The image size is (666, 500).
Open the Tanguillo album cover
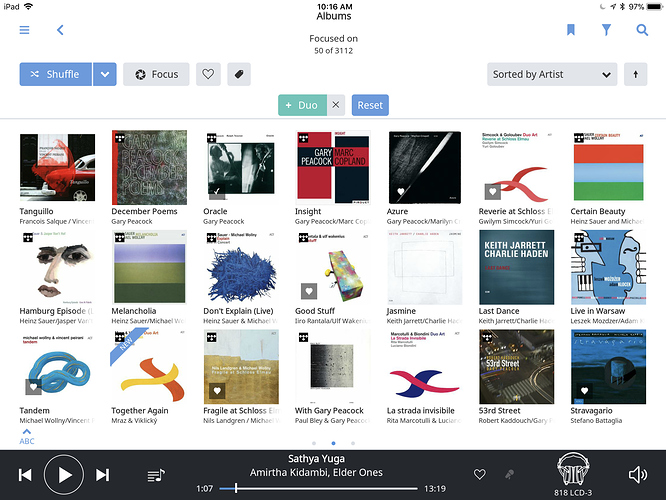57,167
